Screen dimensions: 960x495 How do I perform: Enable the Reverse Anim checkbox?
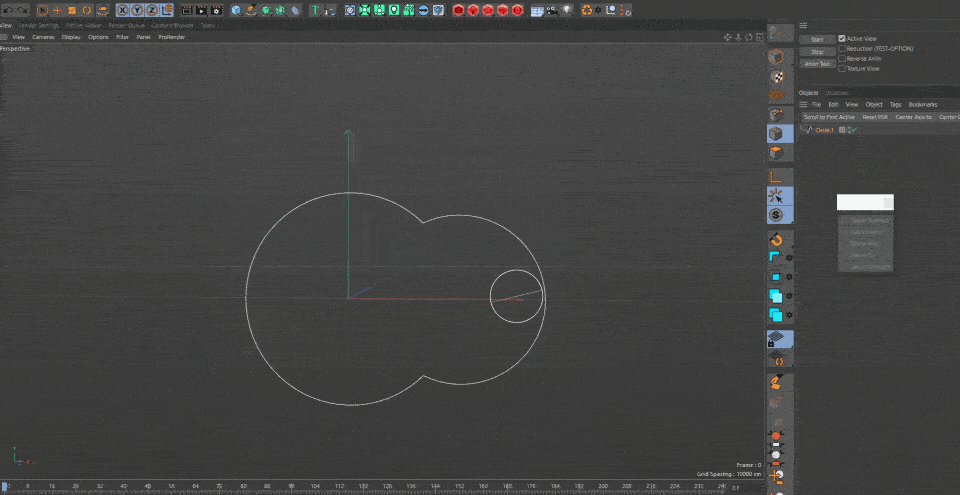pos(842,58)
